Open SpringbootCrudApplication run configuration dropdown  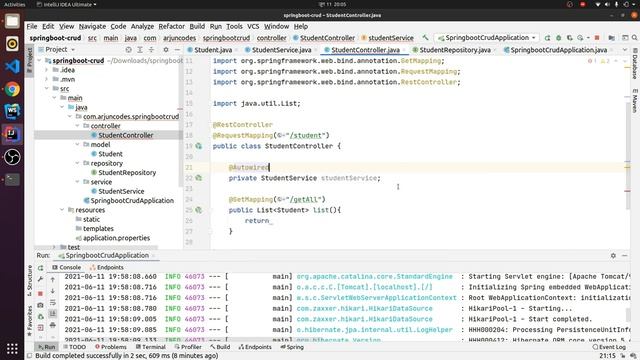pos(487,38)
